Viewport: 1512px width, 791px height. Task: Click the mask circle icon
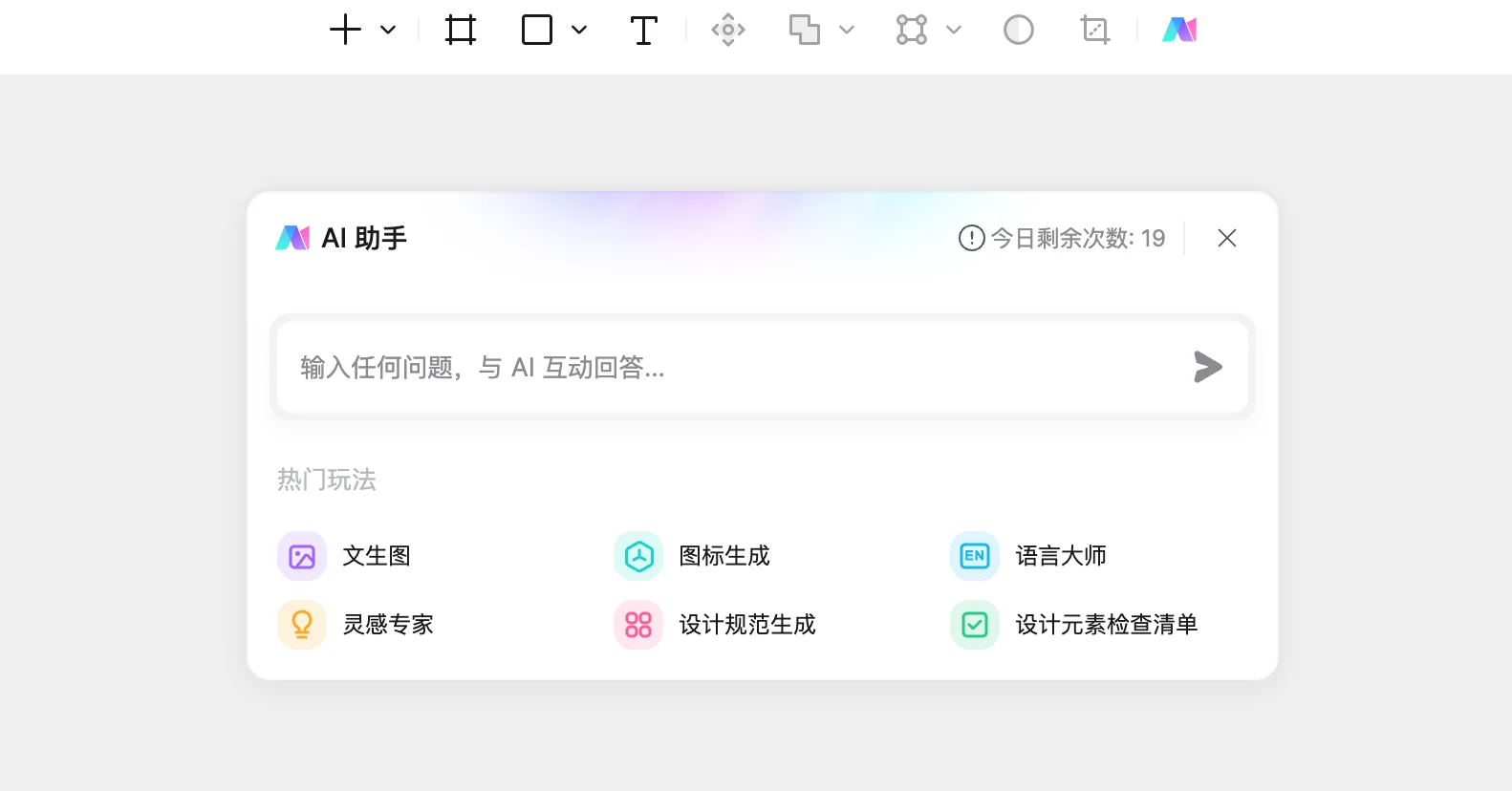(1019, 30)
